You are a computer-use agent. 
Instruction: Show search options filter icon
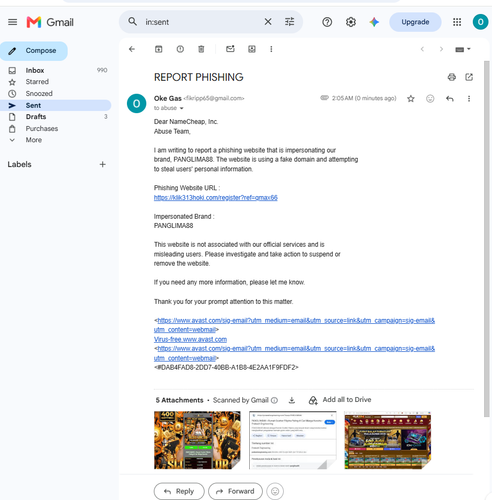point(289,22)
